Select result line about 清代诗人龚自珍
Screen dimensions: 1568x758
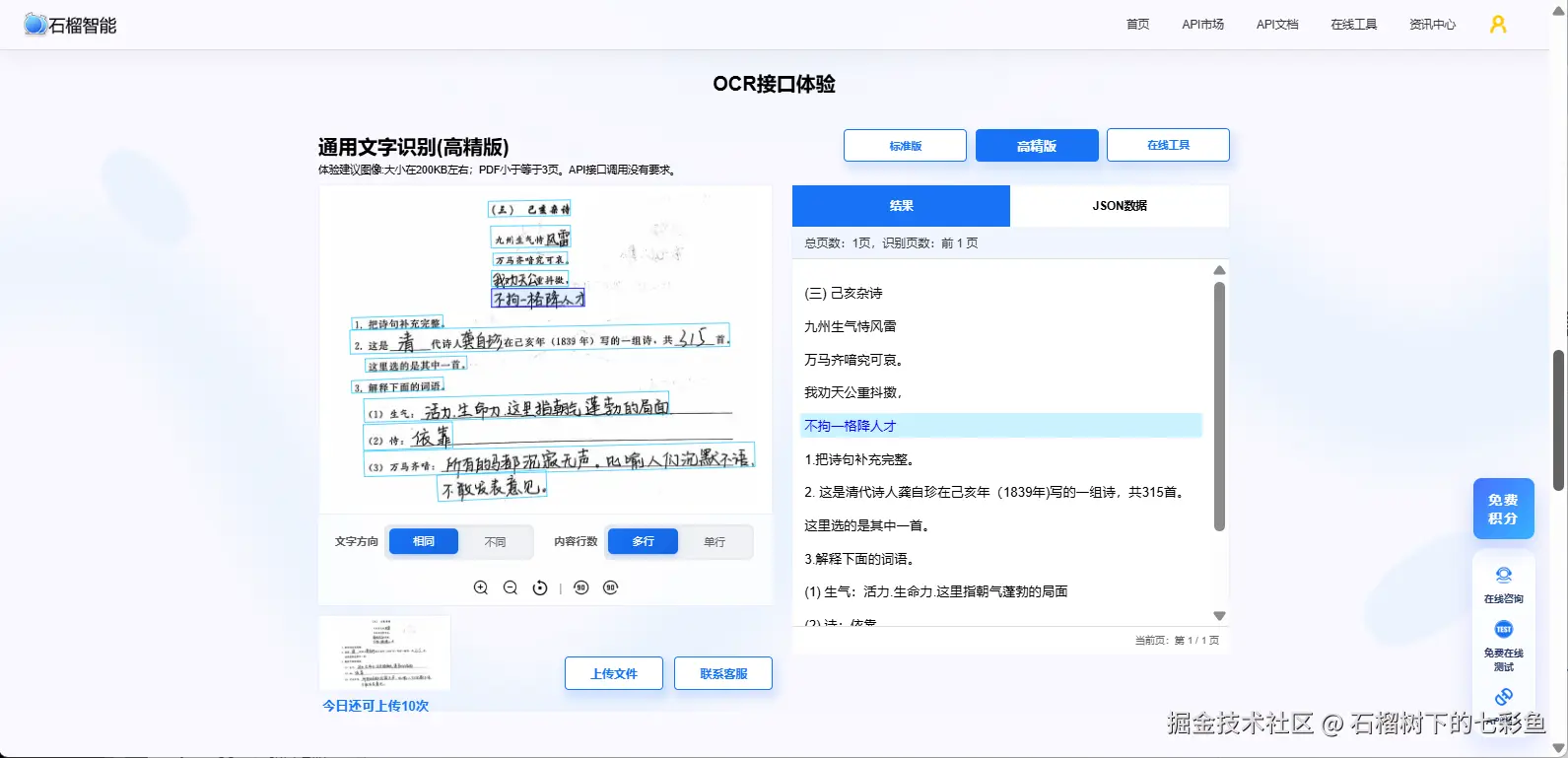coord(1001,492)
